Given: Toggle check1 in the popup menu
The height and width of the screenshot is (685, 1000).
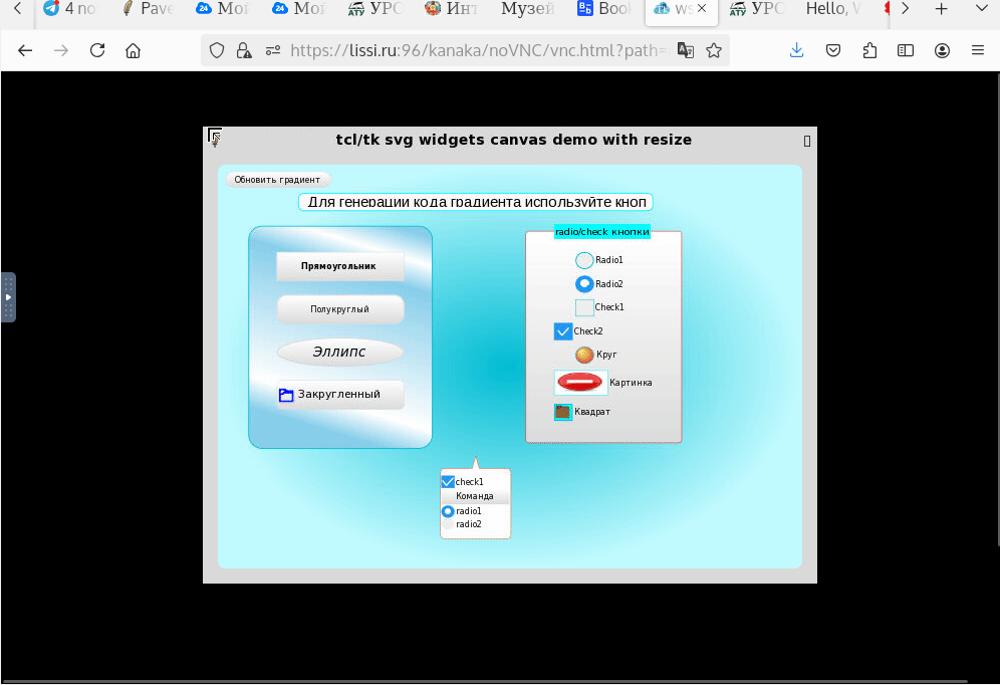Looking at the screenshot, I should pyautogui.click(x=448, y=482).
